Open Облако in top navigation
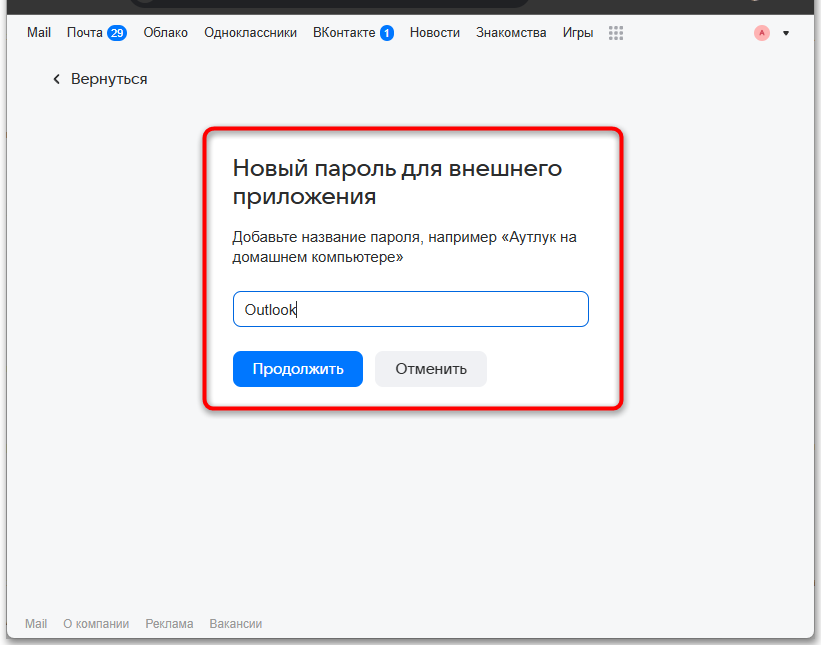This screenshot has width=821, height=645. 165,32
